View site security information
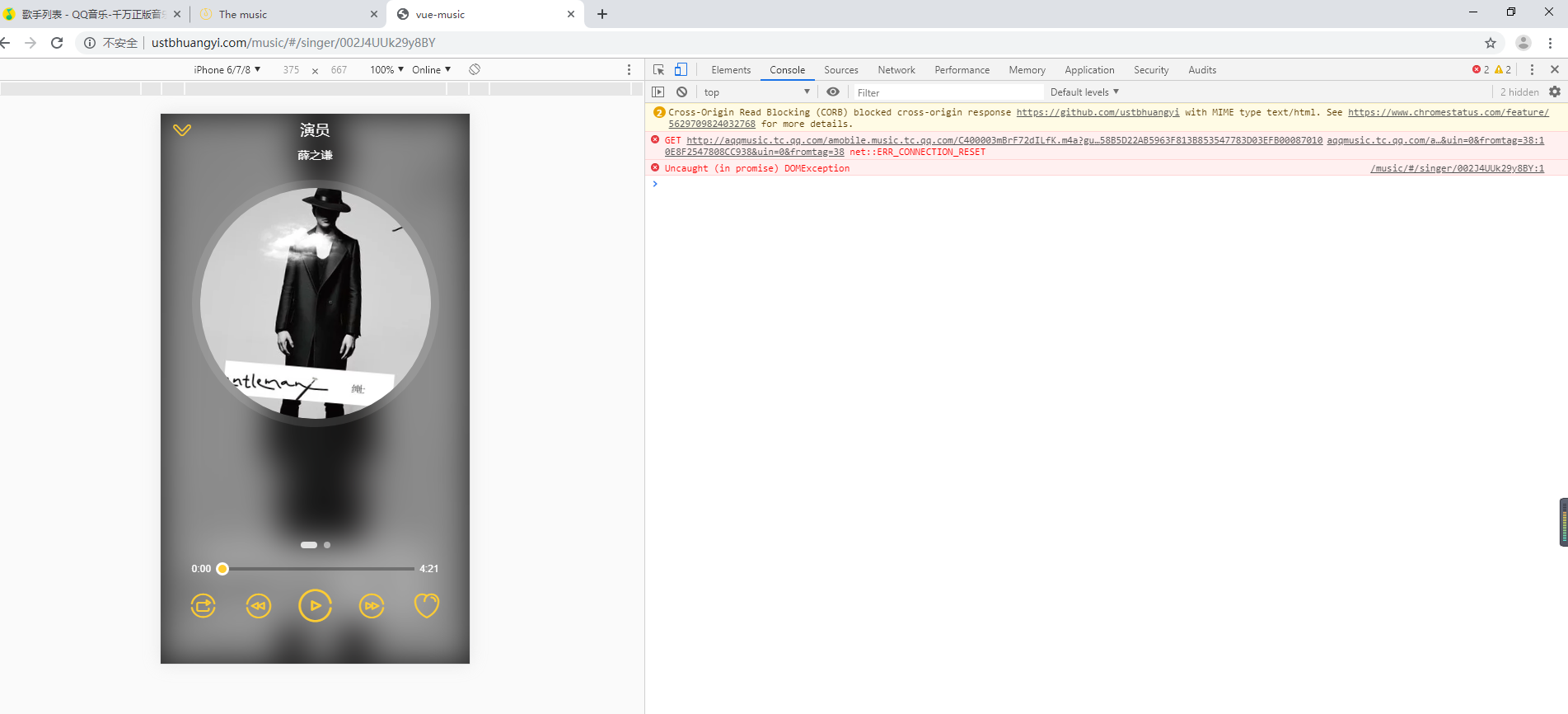 [x=90, y=43]
